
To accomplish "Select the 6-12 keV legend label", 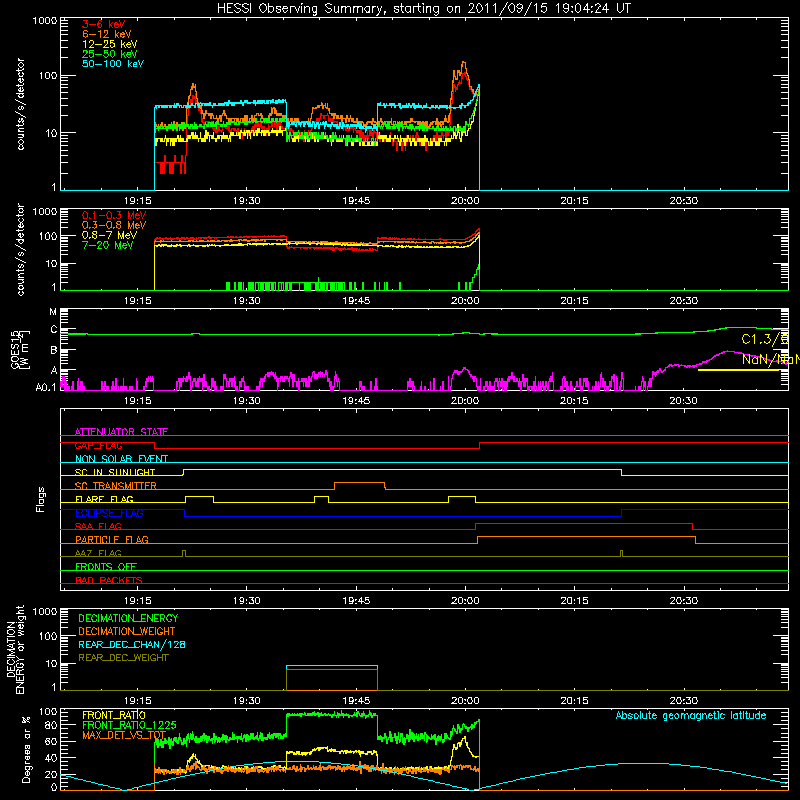I will click(x=107, y=34).
